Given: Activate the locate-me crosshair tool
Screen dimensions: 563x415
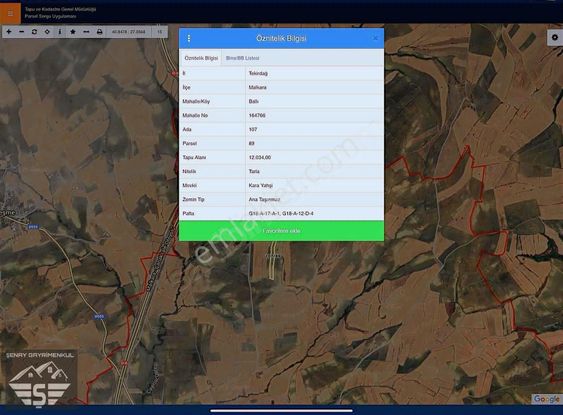Looking at the screenshot, I should [47, 32].
